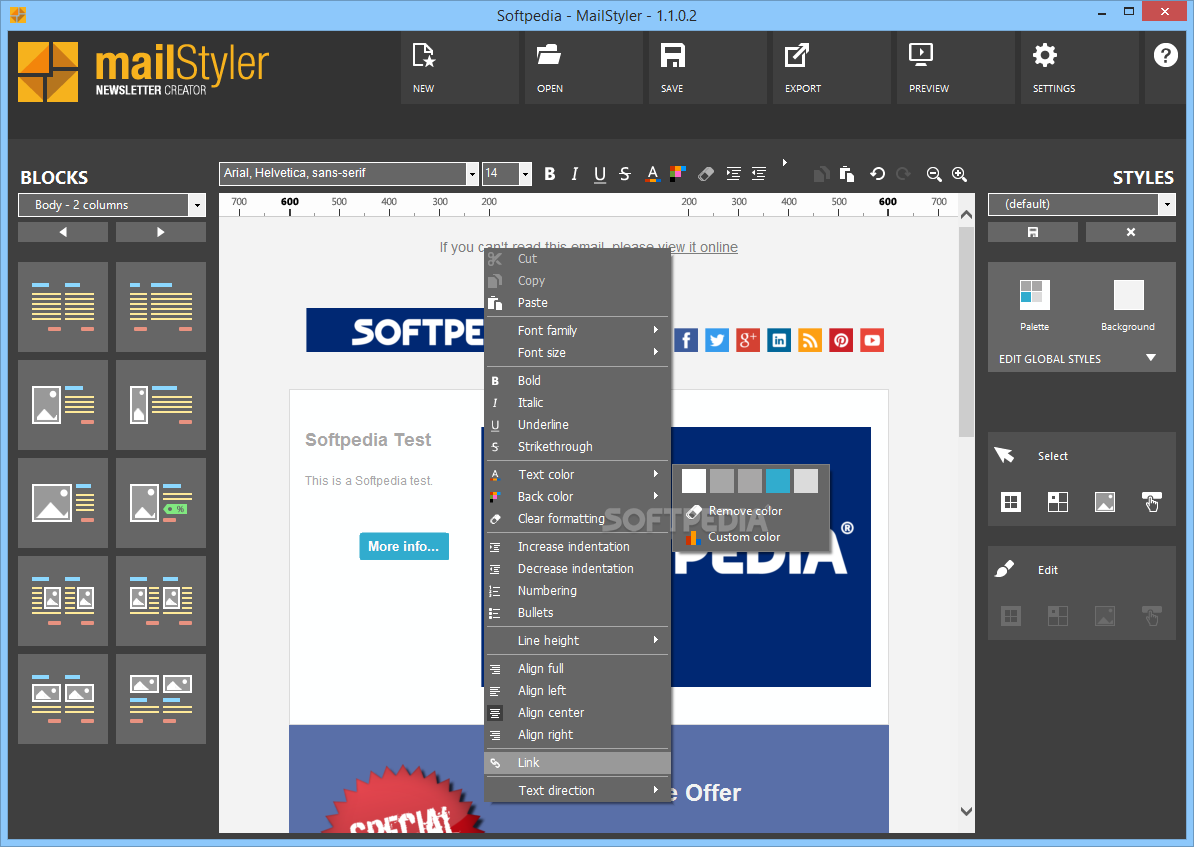Toggle Bold in the context menu
The image size is (1194, 847).
point(578,381)
